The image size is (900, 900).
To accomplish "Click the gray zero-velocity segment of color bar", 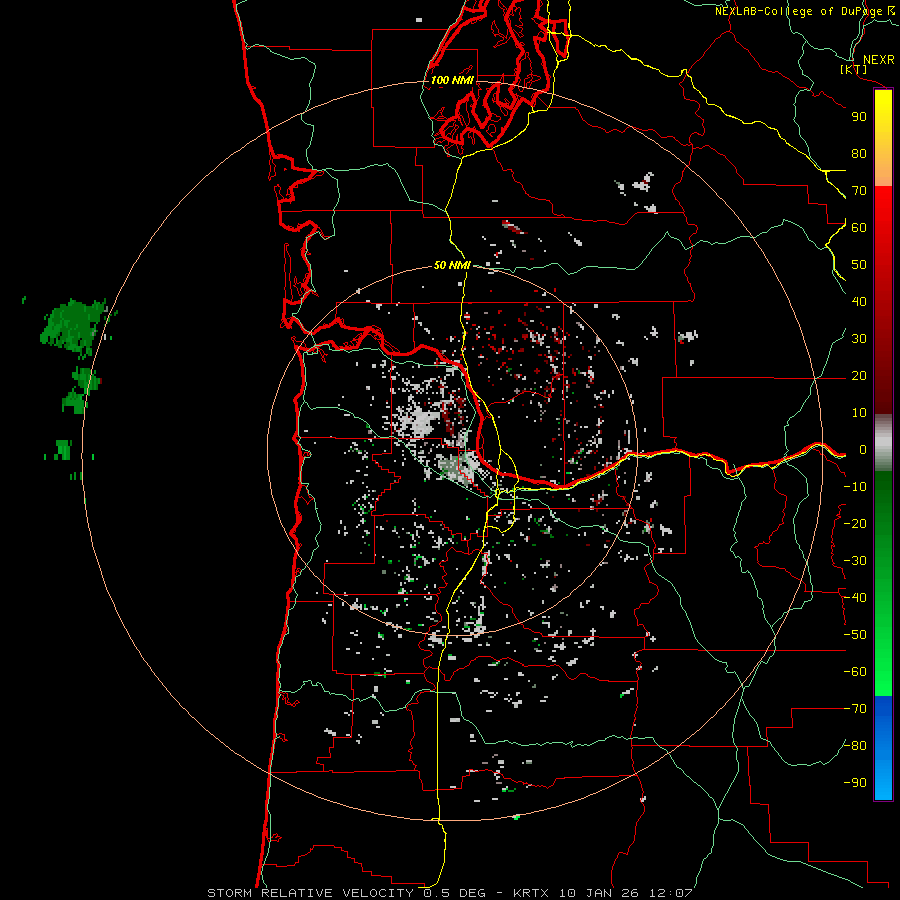I will click(883, 443).
